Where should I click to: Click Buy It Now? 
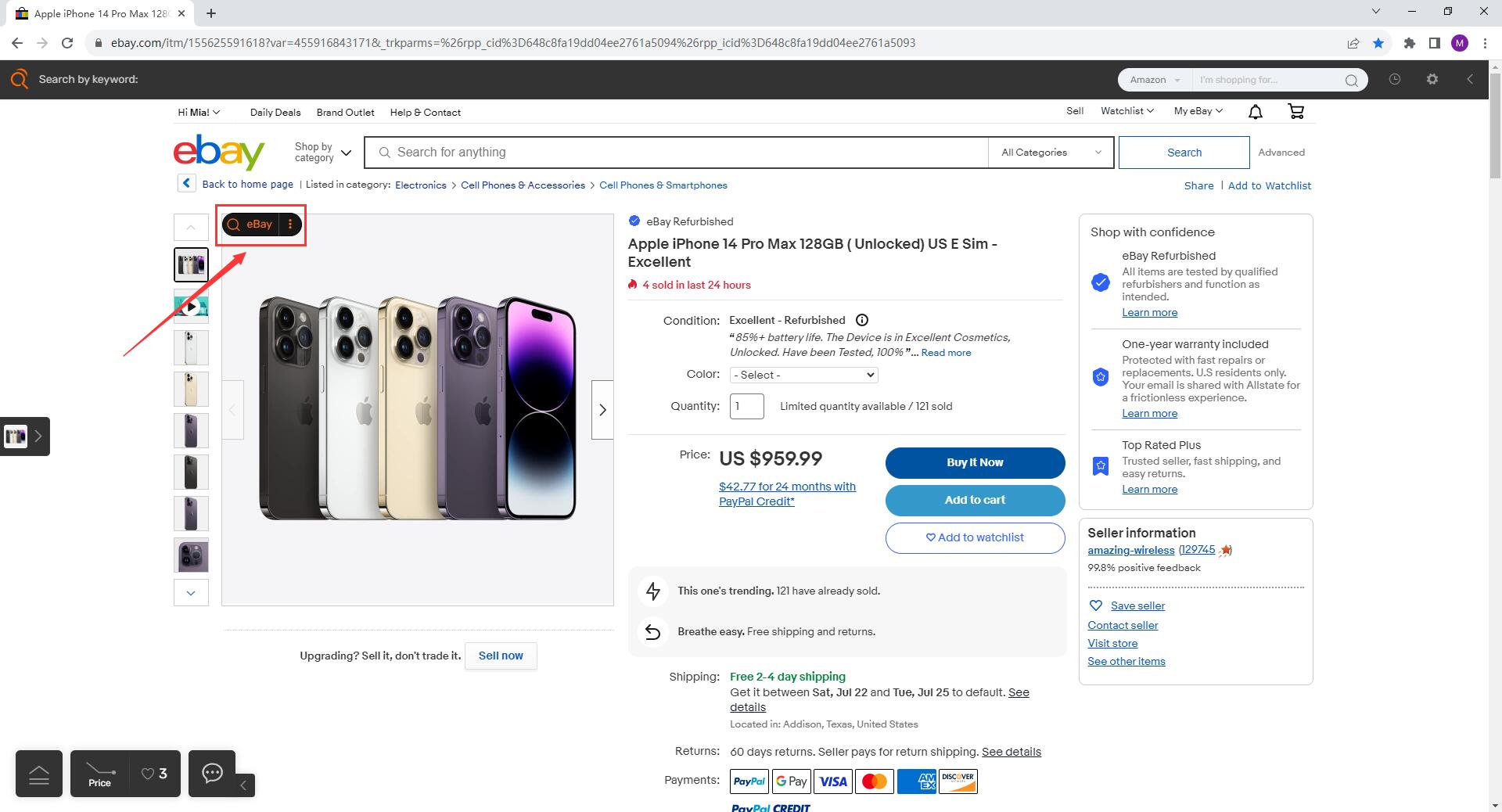click(x=975, y=462)
